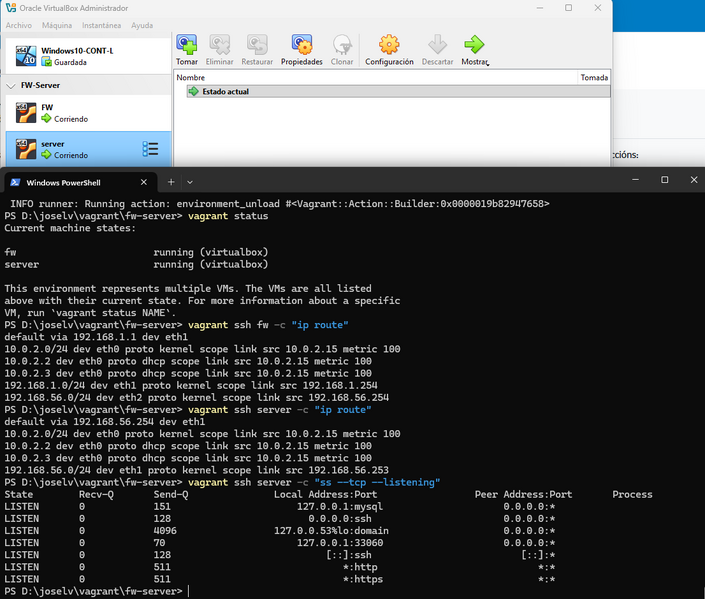The width and height of the screenshot is (705, 599).
Task: Select the server virtual machine
Action: coord(88,149)
